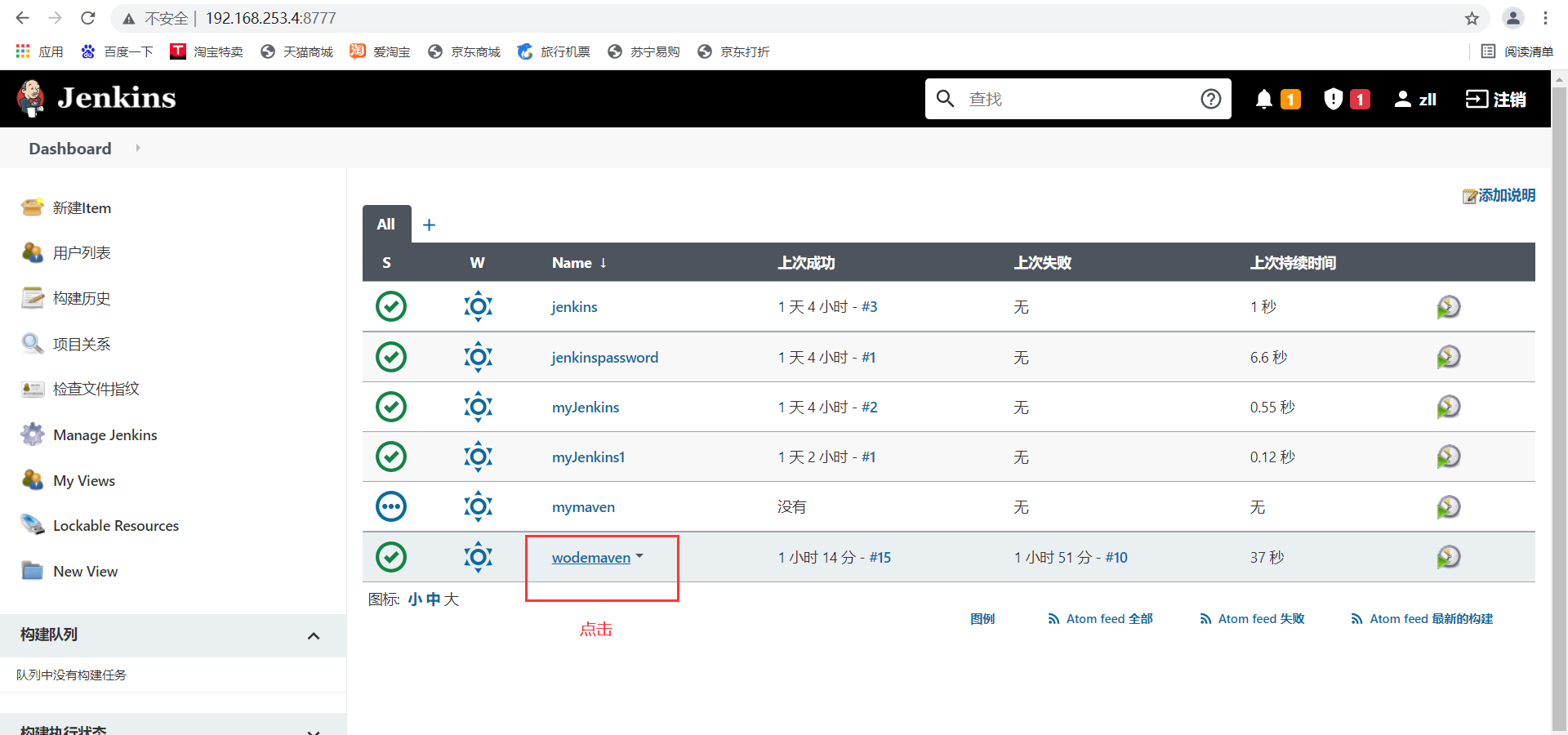
Task: Open notifications bell icon
Action: [1264, 99]
